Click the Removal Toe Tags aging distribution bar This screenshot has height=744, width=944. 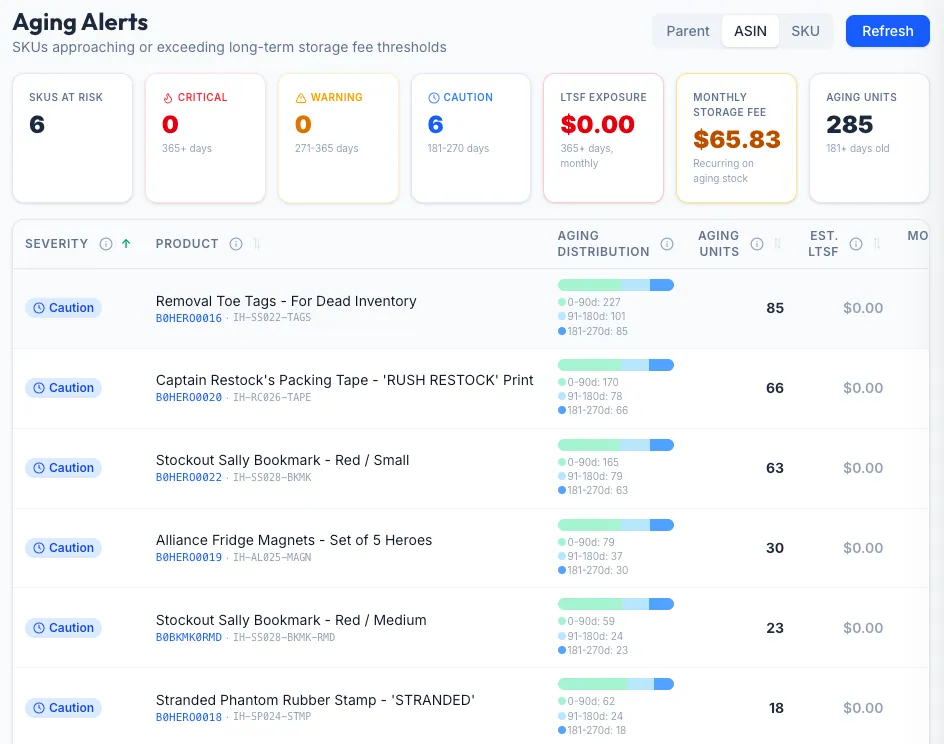pyautogui.click(x=615, y=285)
